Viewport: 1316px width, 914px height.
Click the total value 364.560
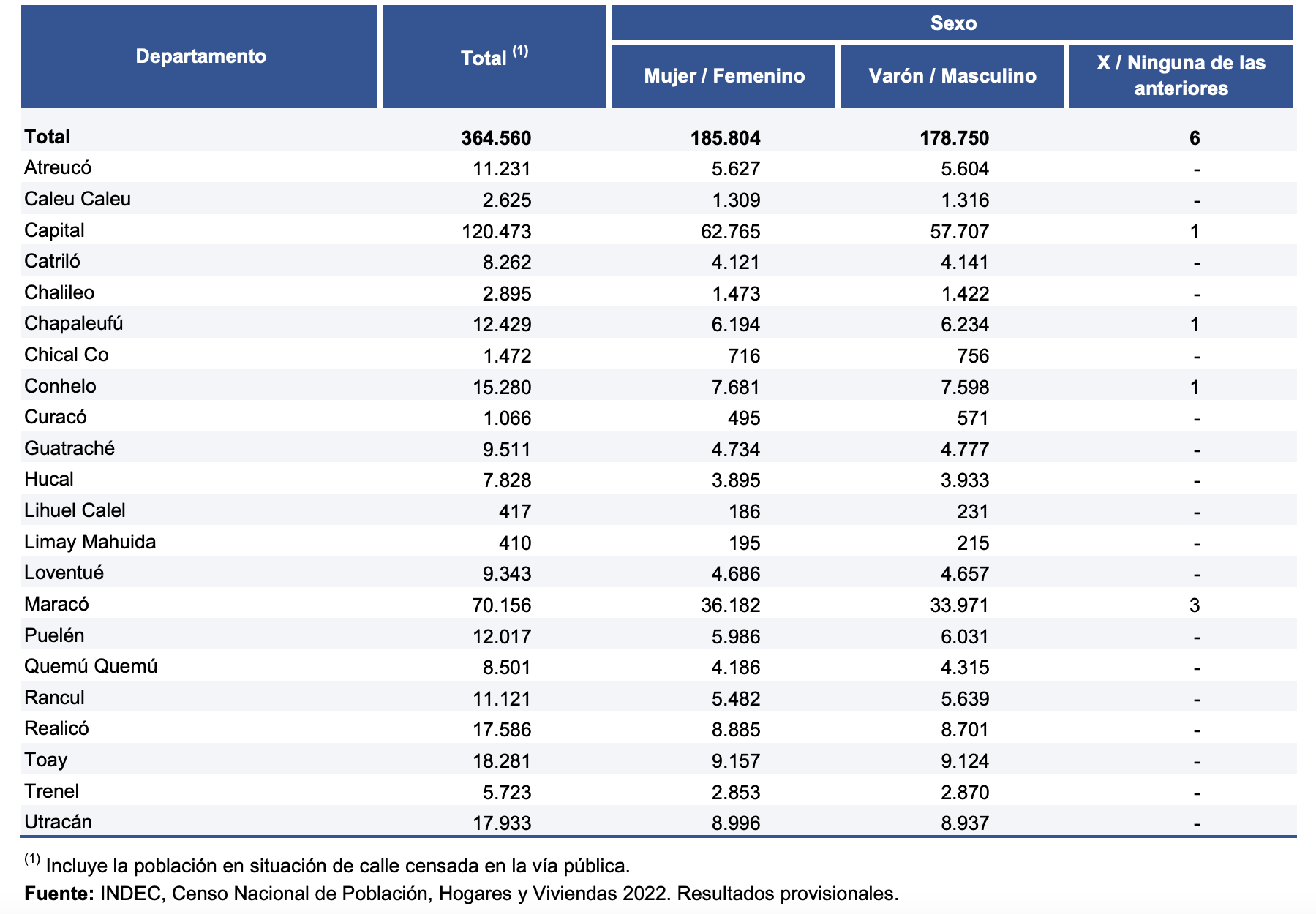pyautogui.click(x=496, y=138)
